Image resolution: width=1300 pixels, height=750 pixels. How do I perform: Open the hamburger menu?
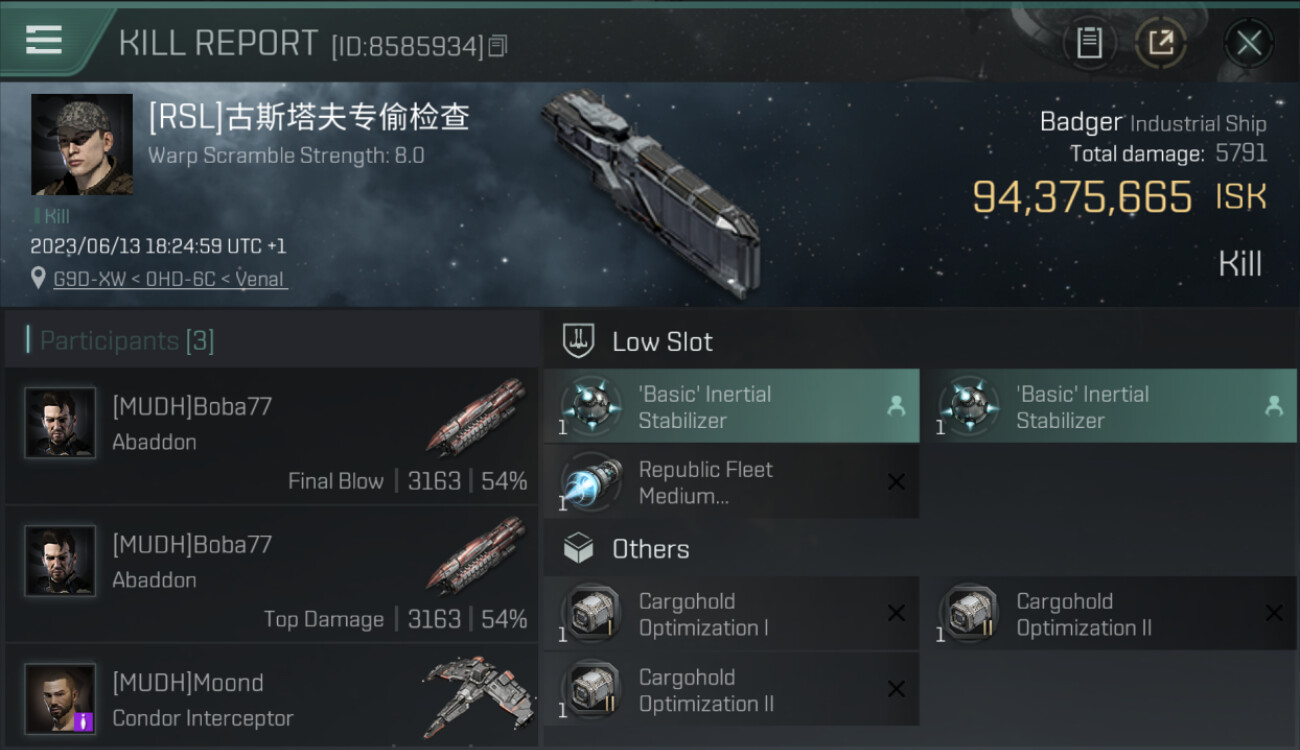pos(44,40)
